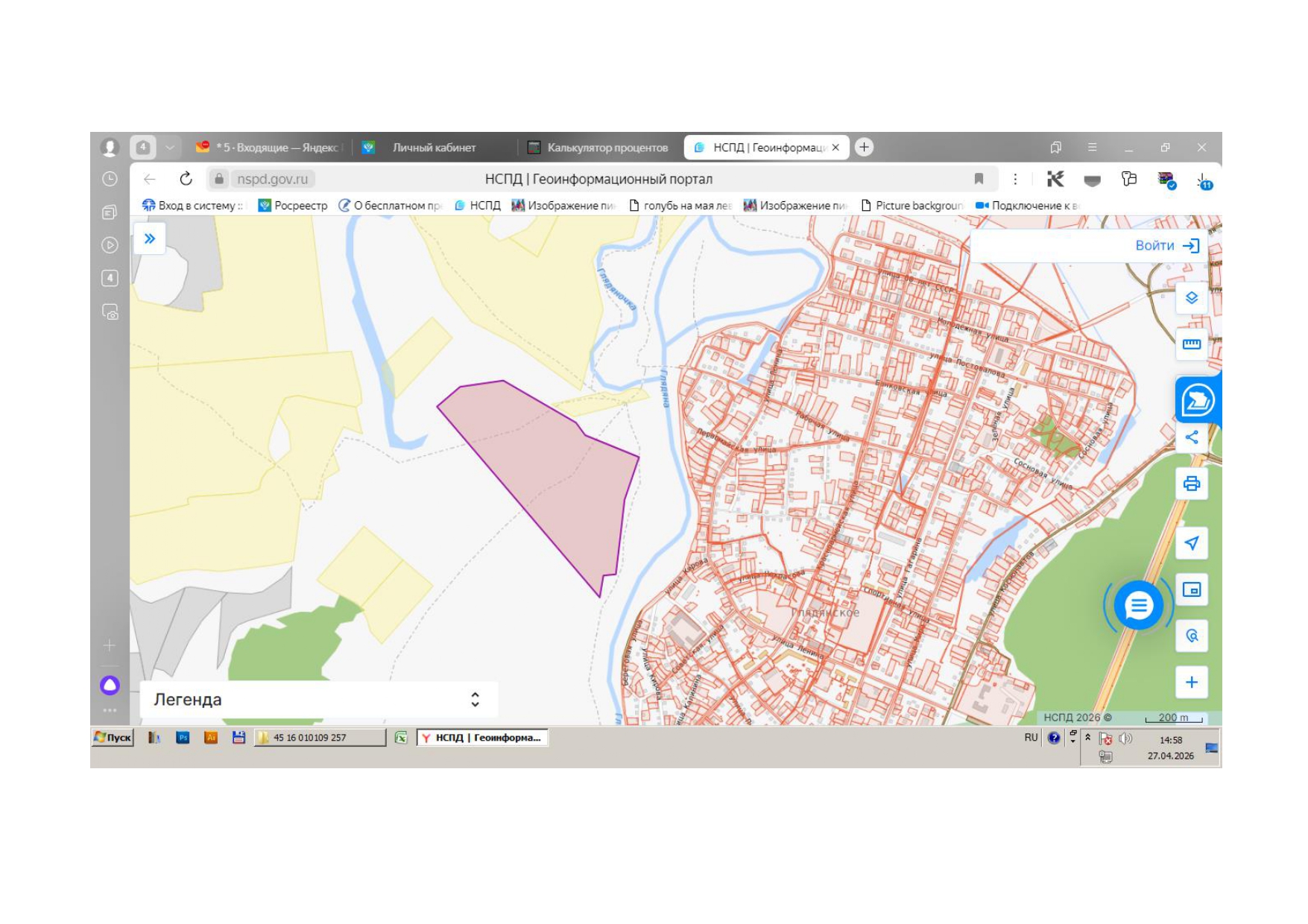This screenshot has width=1308, height=924.
Task: Zoom in with the plus button
Action: [1191, 682]
